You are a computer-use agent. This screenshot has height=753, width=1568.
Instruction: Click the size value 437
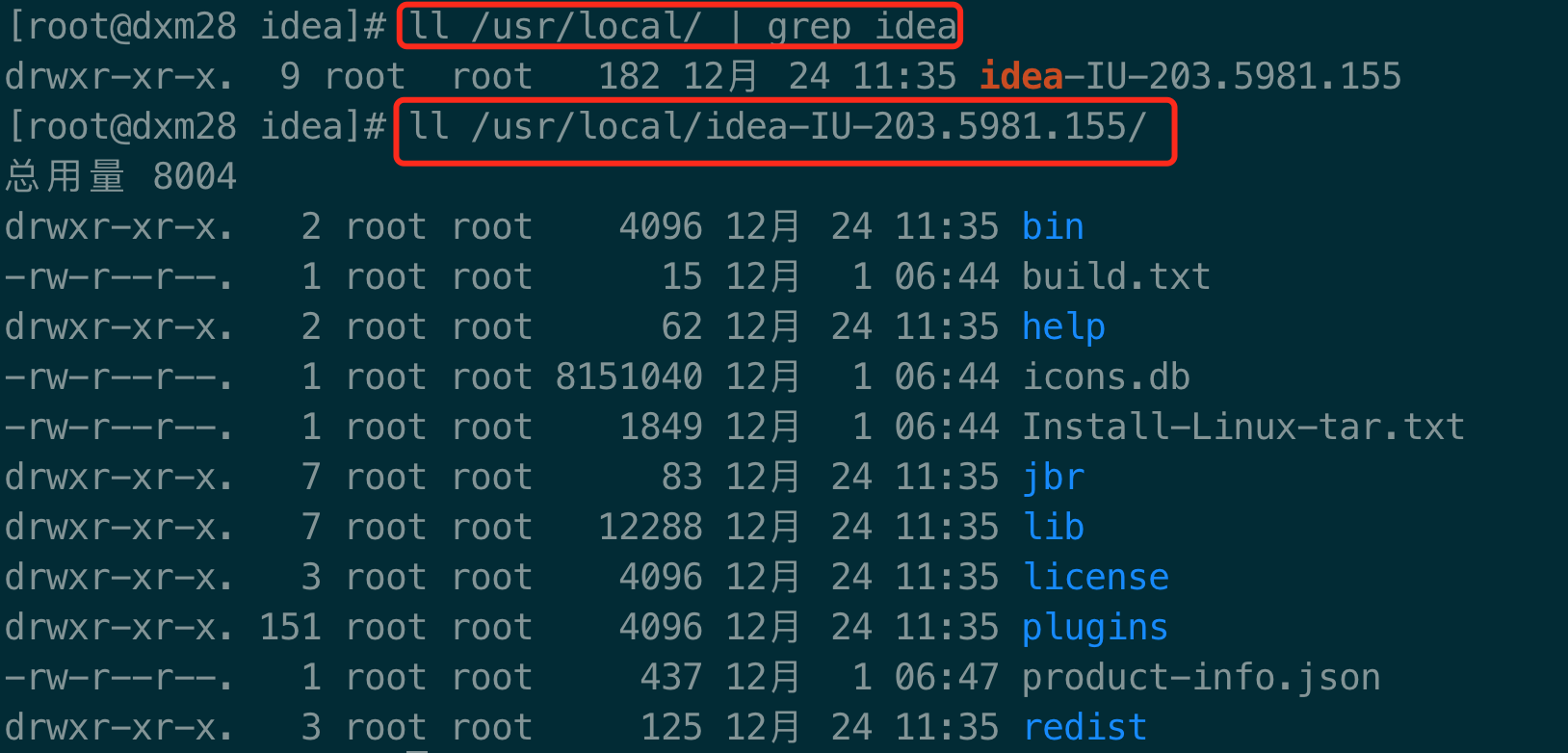671,677
